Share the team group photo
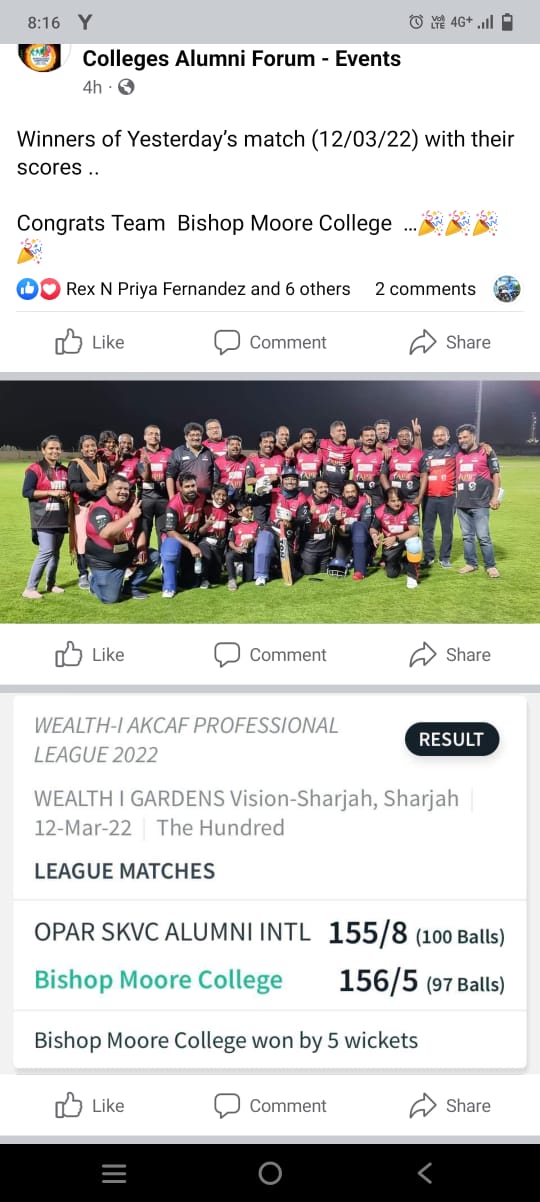 [450, 655]
